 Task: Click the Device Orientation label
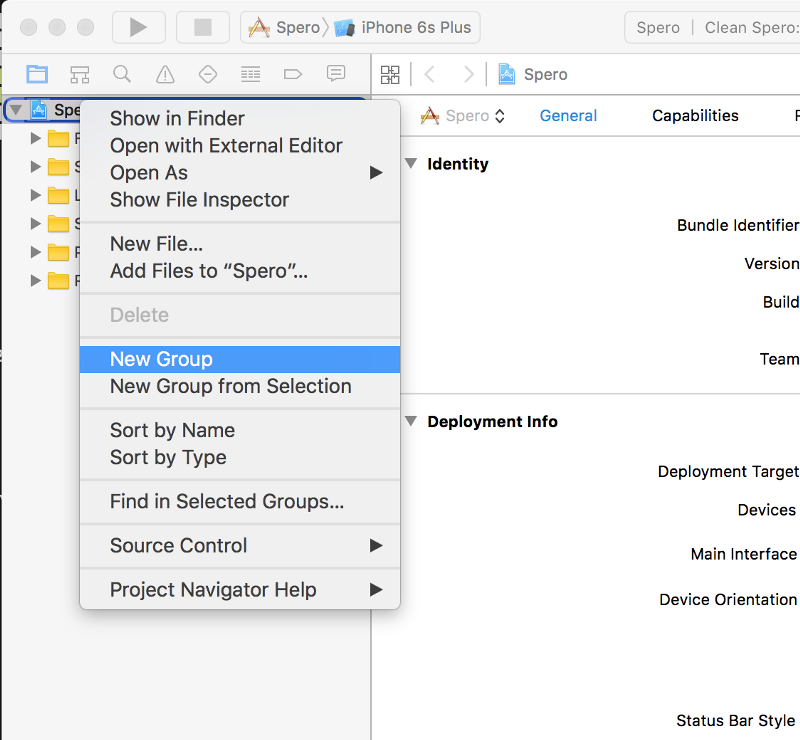tap(728, 599)
